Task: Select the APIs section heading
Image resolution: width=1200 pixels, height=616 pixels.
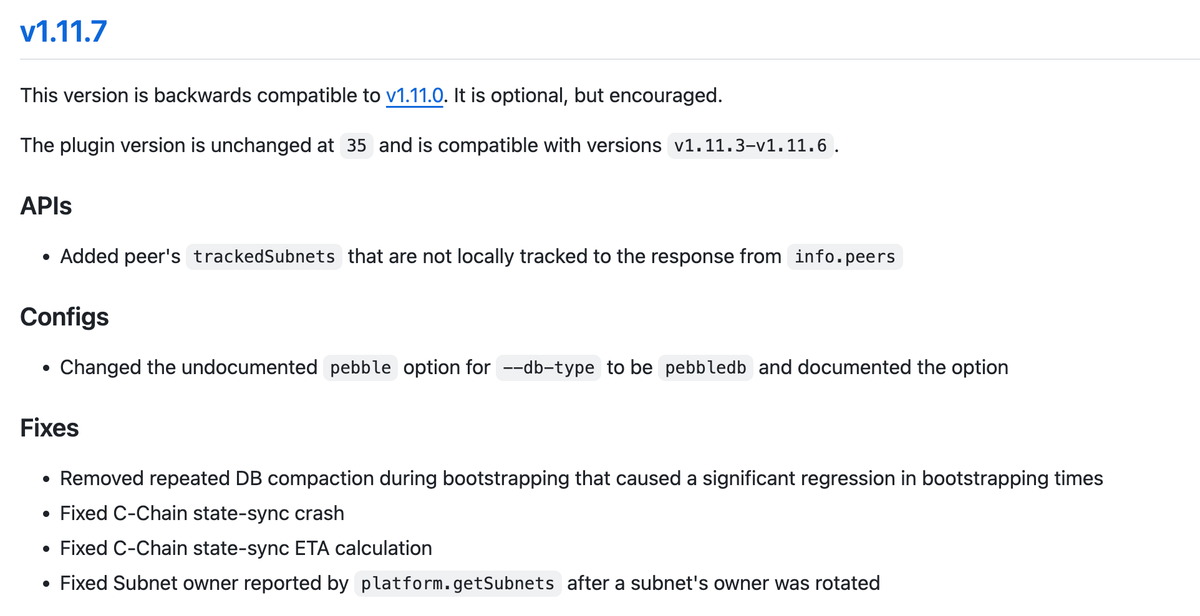Action: click(x=46, y=206)
